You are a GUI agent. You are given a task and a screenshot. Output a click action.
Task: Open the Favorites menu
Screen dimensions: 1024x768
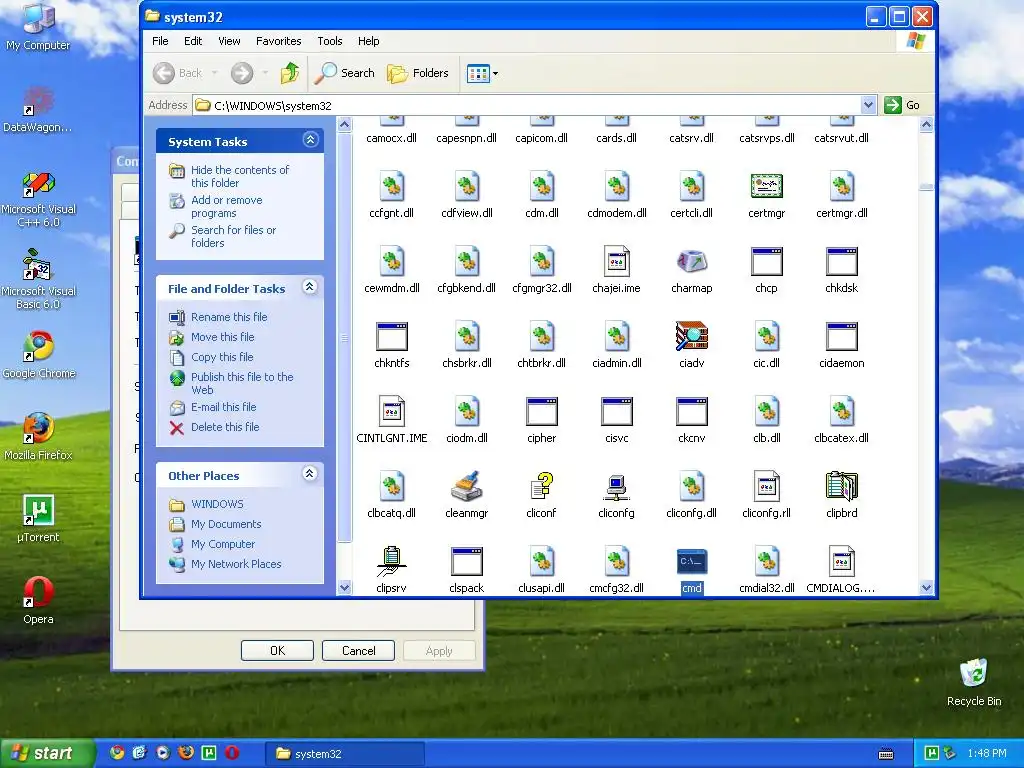click(x=279, y=41)
